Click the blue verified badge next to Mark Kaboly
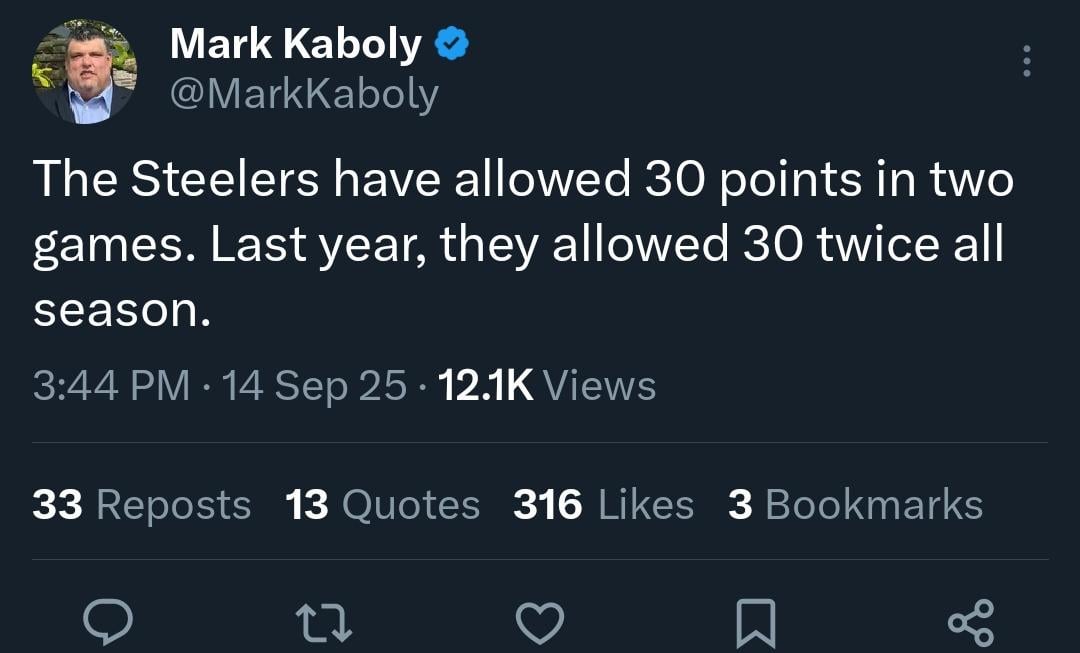The height and width of the screenshot is (653, 1080). pos(452,42)
